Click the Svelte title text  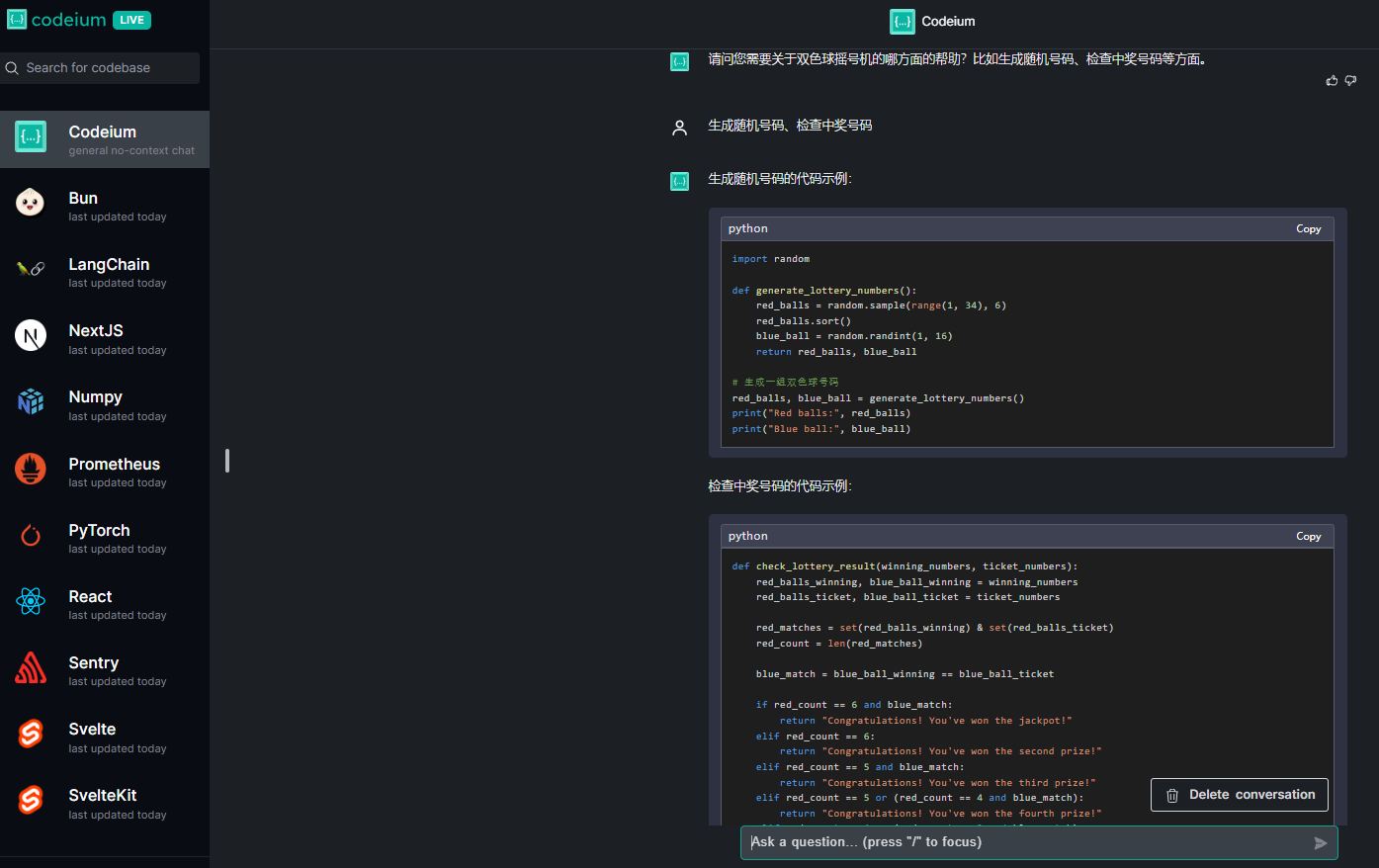tap(92, 729)
